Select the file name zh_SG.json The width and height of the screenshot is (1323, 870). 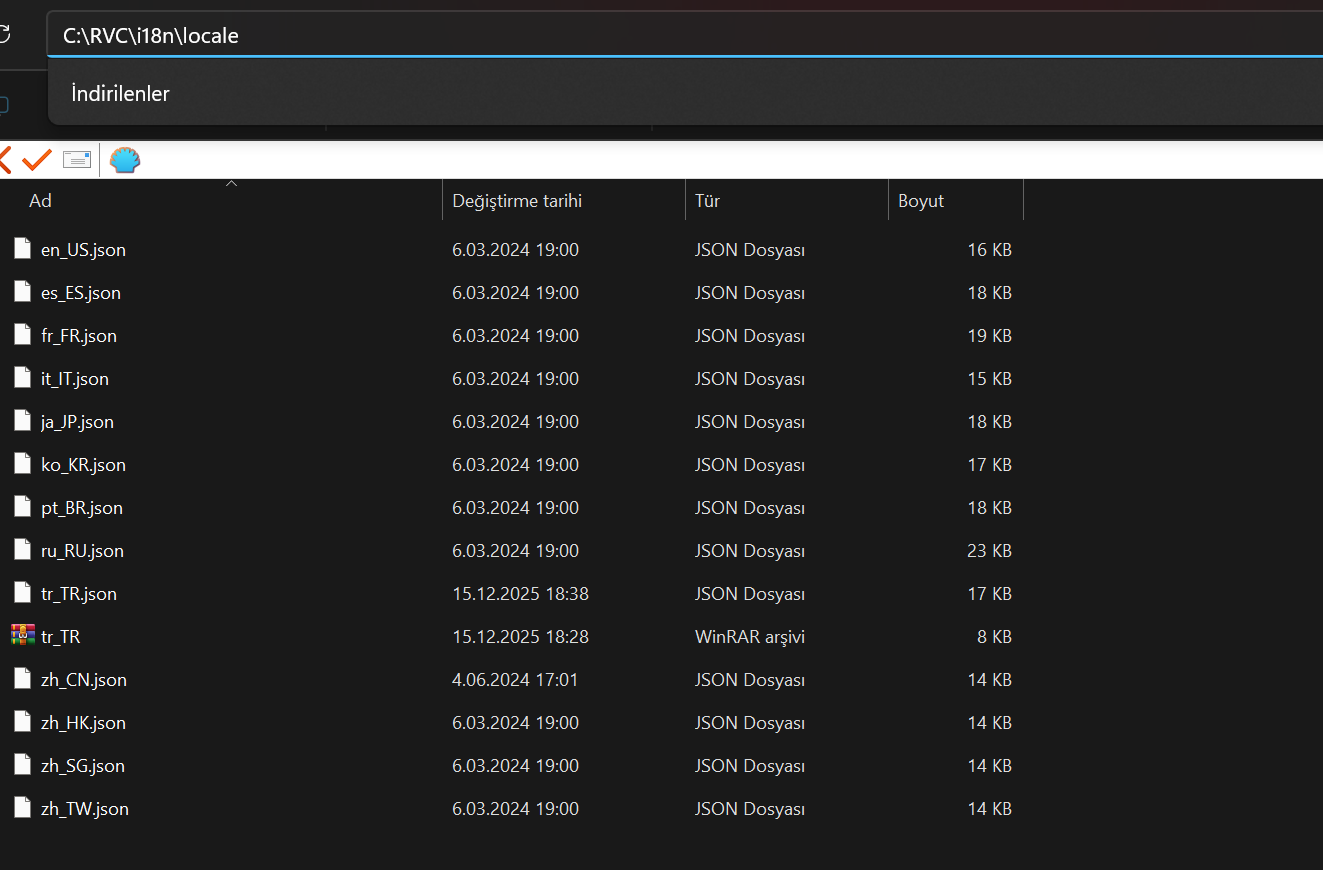(83, 766)
